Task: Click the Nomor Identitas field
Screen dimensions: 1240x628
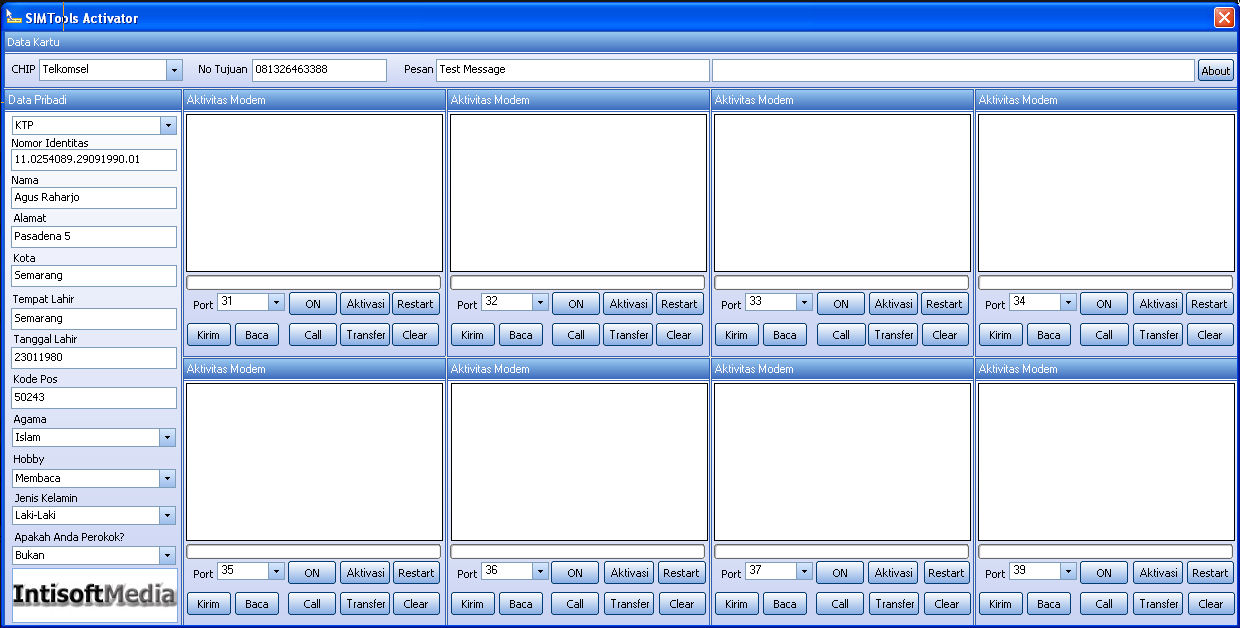Action: coord(94,160)
